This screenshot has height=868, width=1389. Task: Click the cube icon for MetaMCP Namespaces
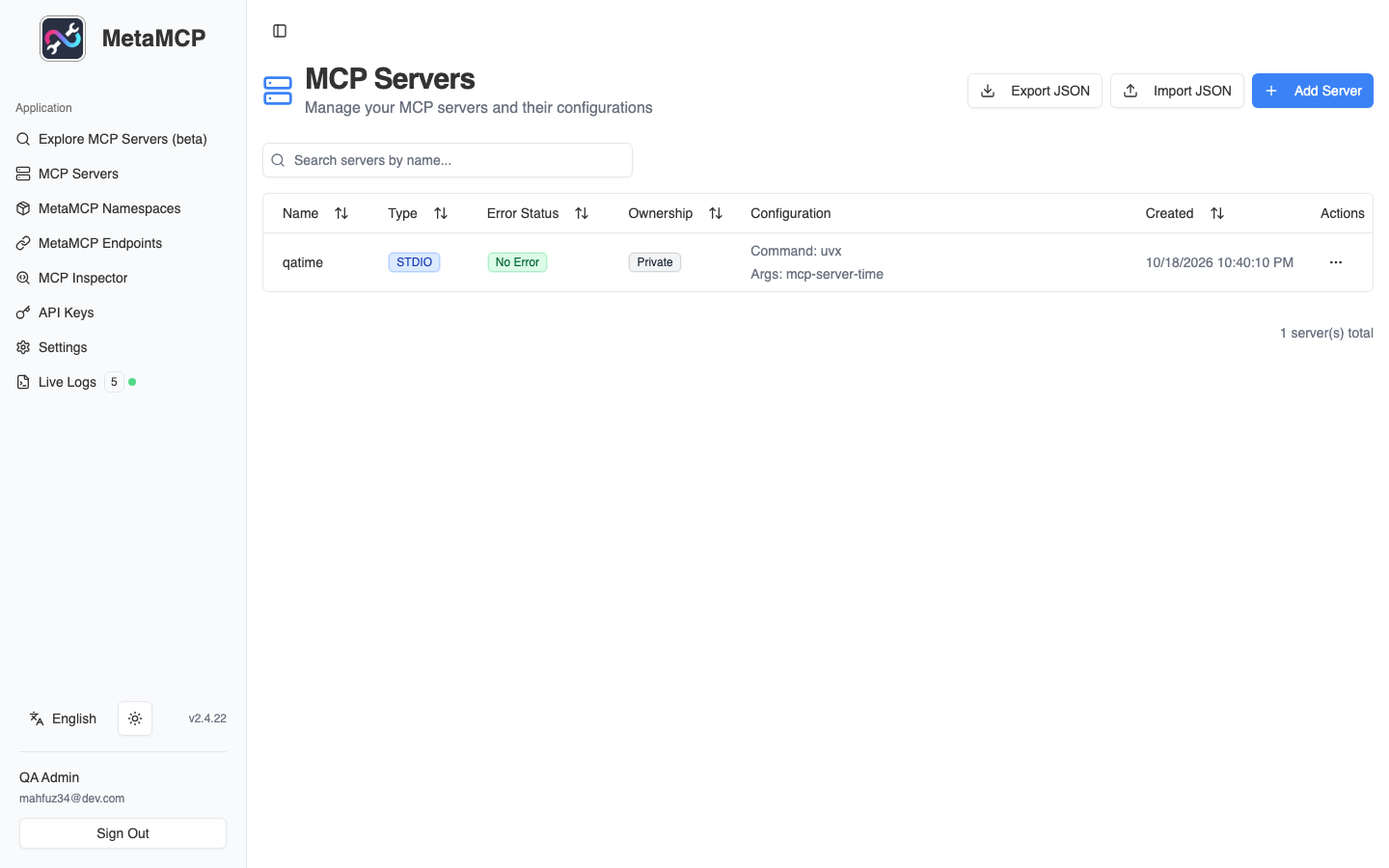click(x=23, y=208)
